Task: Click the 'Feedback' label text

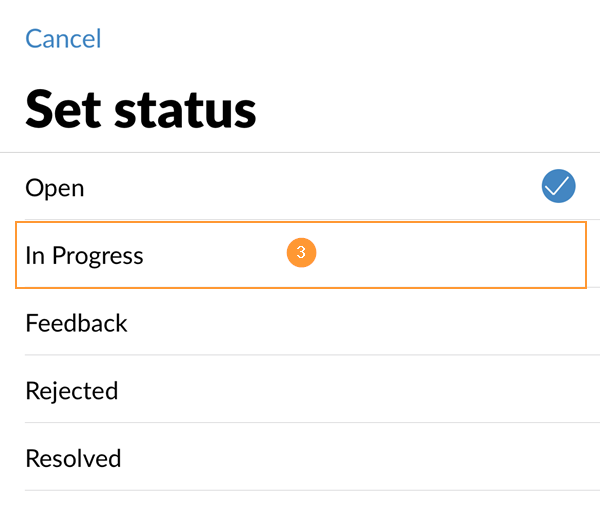Action: [77, 323]
